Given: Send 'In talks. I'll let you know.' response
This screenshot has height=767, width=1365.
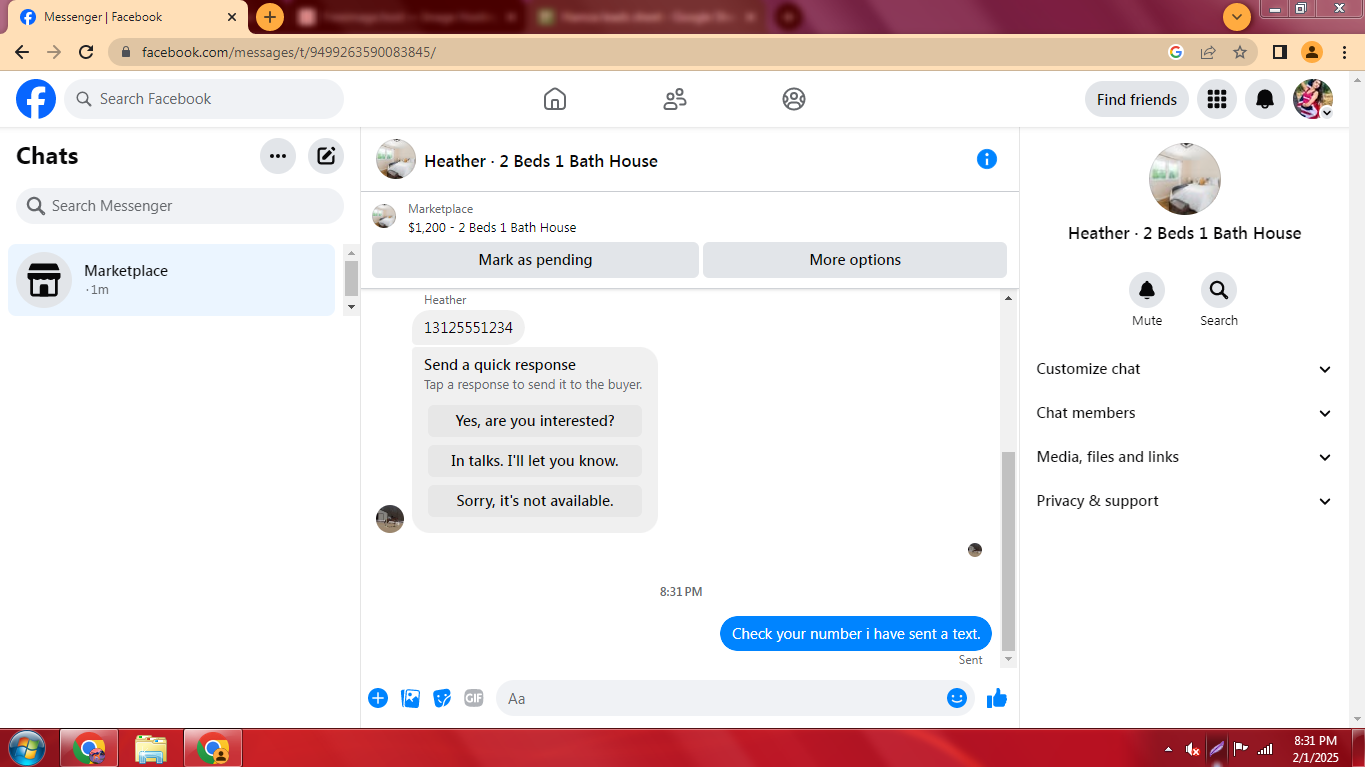Looking at the screenshot, I should click(535, 461).
